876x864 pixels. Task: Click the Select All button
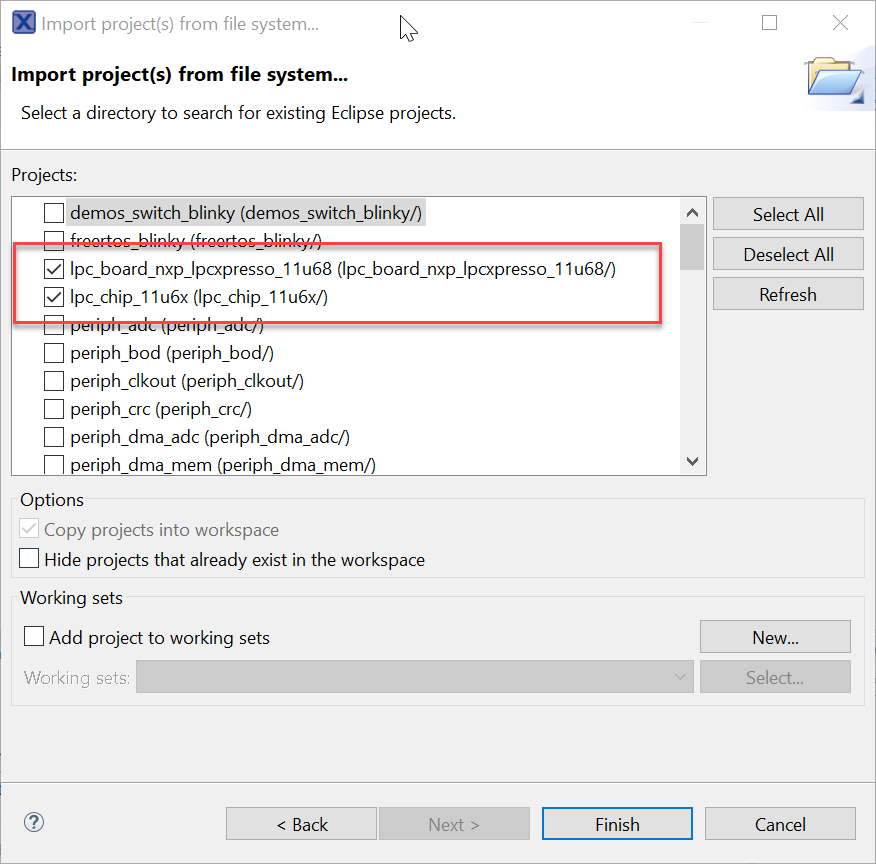[x=788, y=215]
